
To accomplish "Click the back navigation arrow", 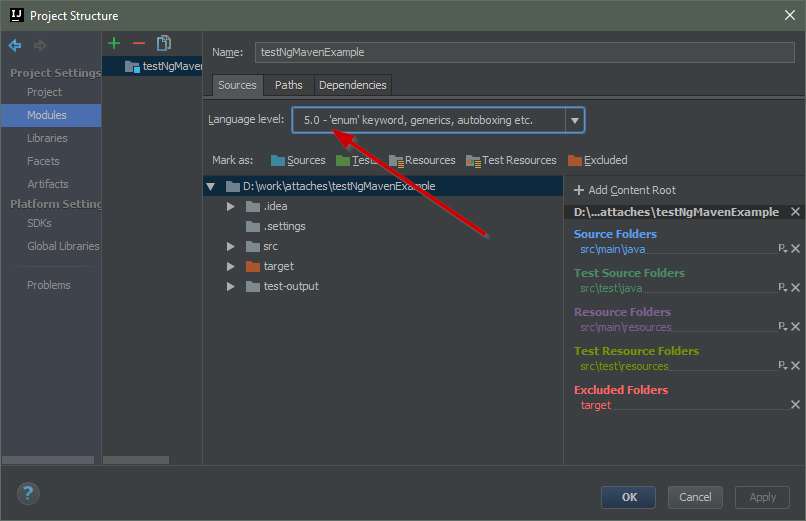I will click(x=15, y=46).
